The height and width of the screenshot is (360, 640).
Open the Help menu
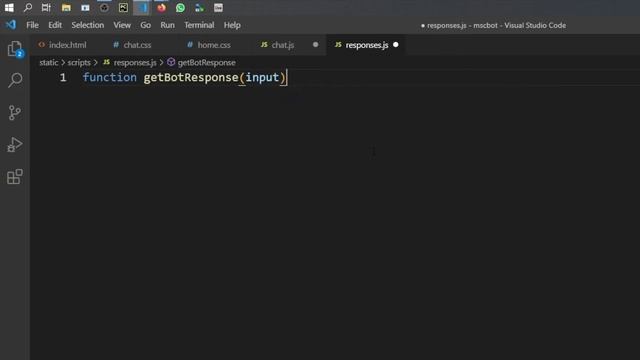[232, 25]
